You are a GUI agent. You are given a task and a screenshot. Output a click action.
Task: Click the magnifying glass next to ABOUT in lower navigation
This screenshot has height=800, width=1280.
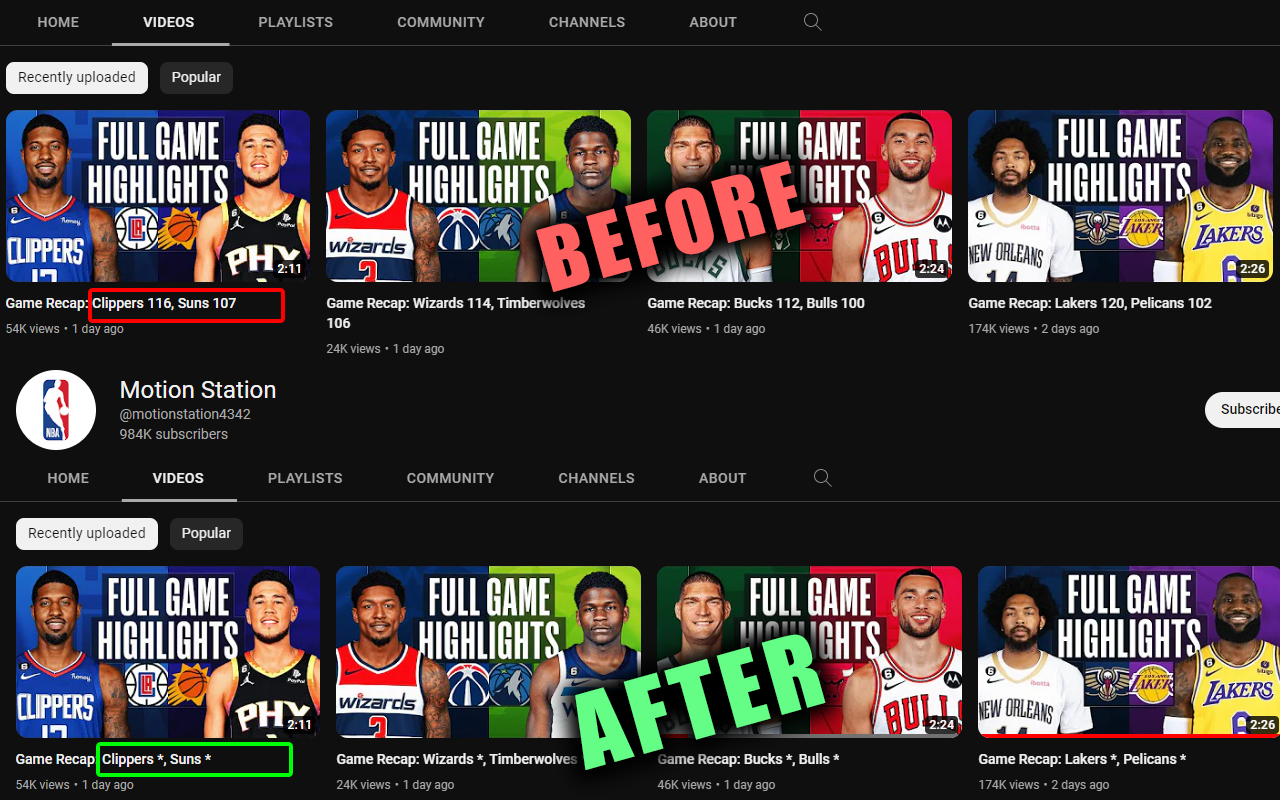click(822, 478)
